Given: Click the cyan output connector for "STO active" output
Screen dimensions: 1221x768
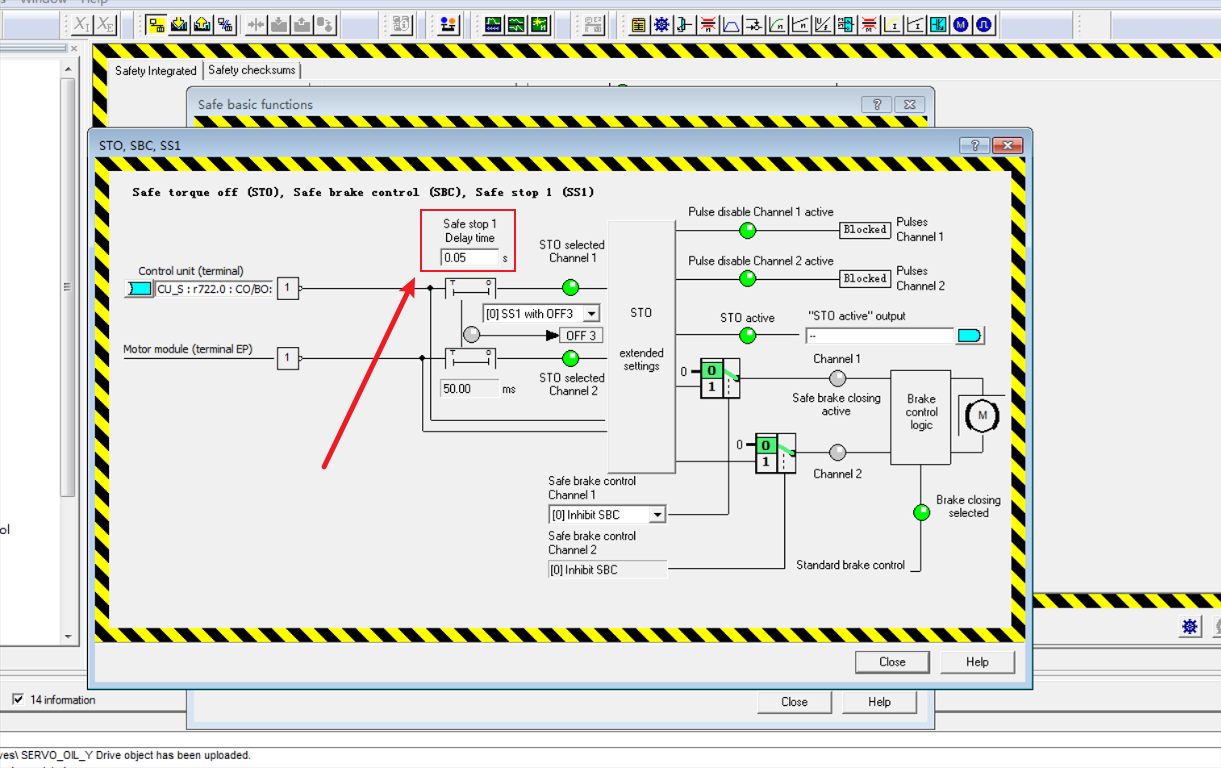Looking at the screenshot, I should point(970,335).
